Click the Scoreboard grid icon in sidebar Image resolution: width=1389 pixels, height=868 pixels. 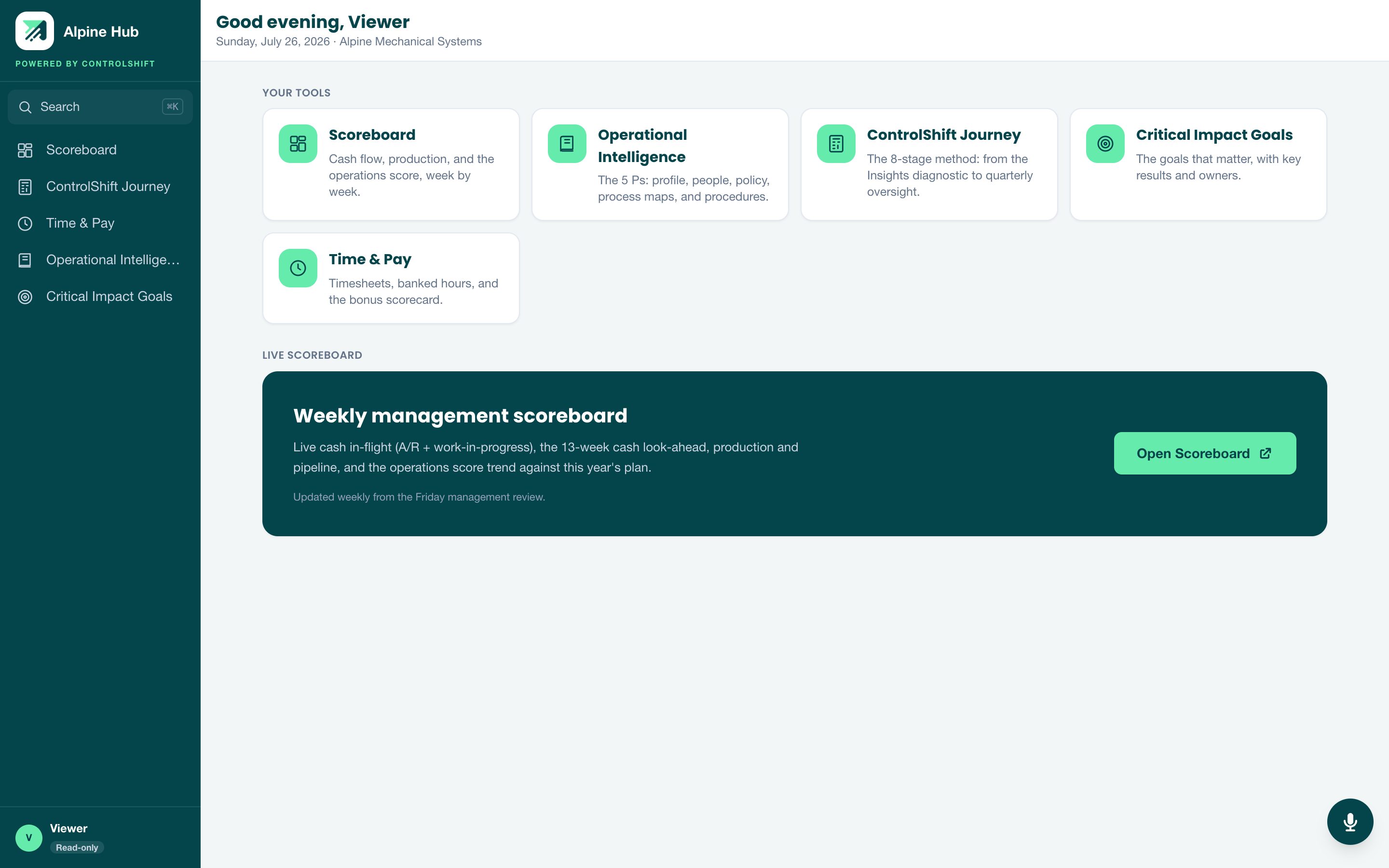click(x=25, y=150)
